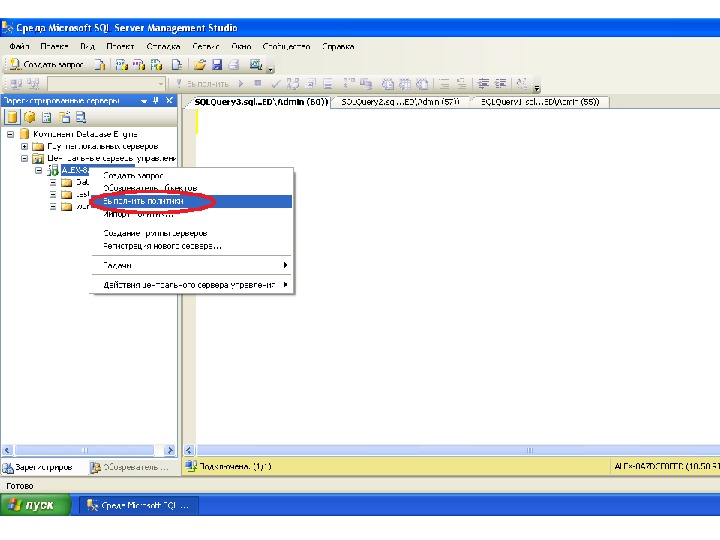Open the standard toolbar options arrow
720x540 pixels.
270,69
